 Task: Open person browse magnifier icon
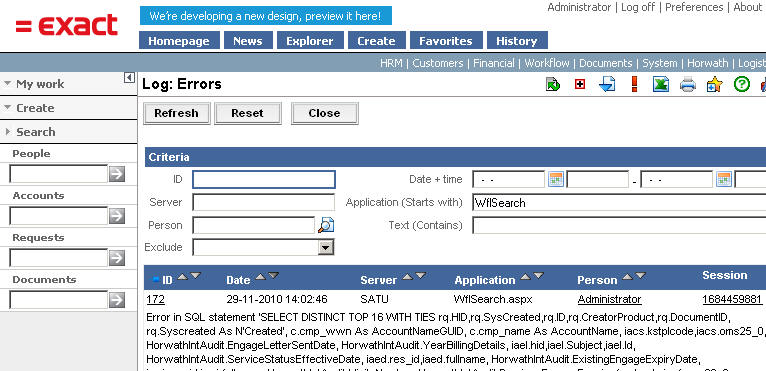pos(326,225)
